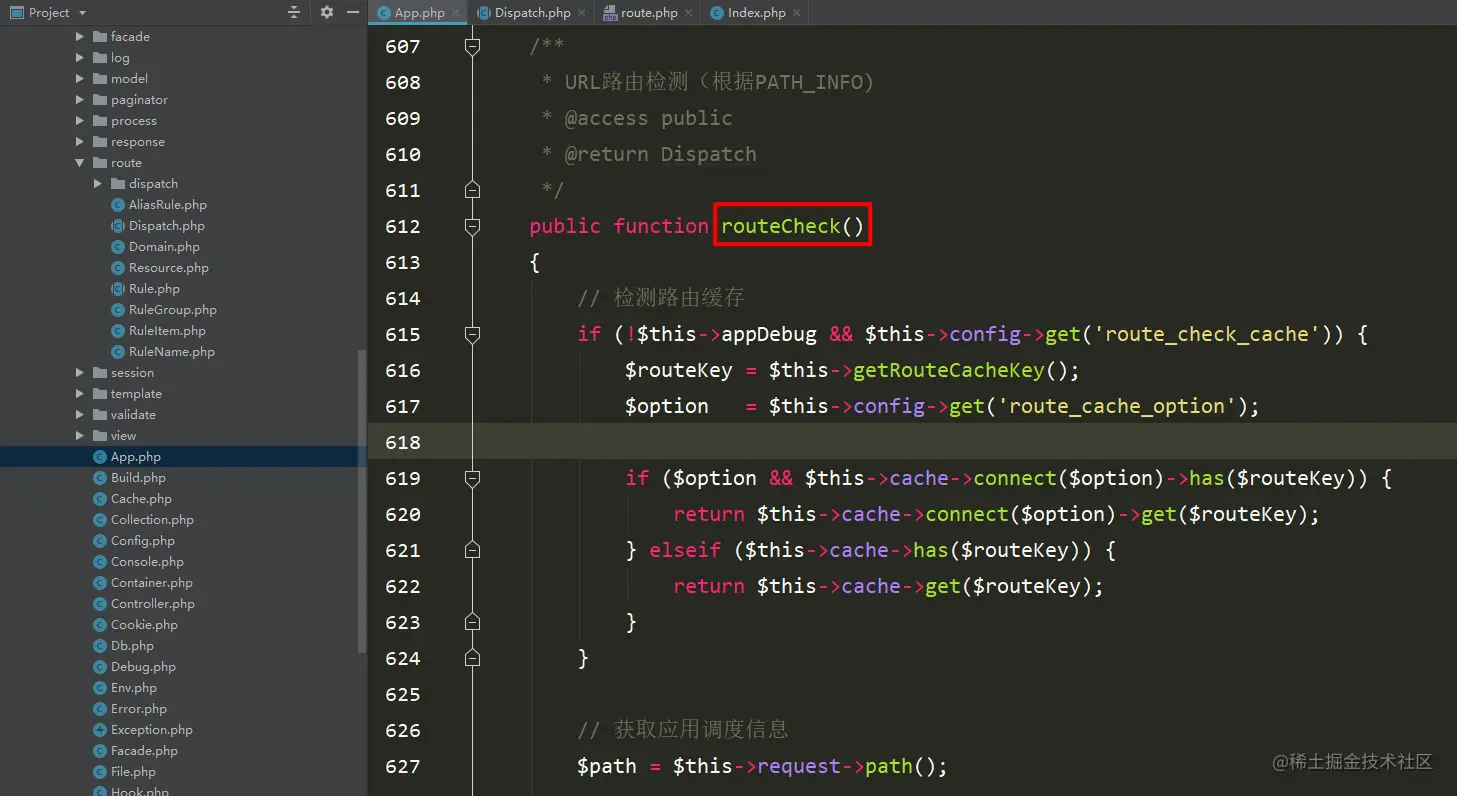This screenshot has height=796, width=1457.
Task: Expand the paginator folder
Action: [x=80, y=100]
